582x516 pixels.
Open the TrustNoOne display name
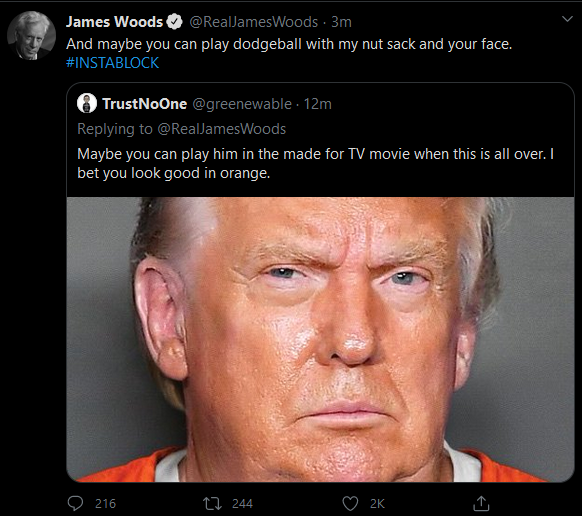click(144, 104)
